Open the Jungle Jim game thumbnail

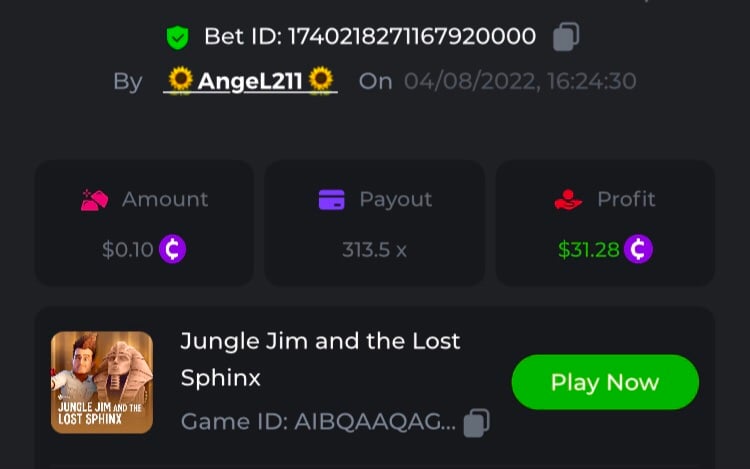102,382
